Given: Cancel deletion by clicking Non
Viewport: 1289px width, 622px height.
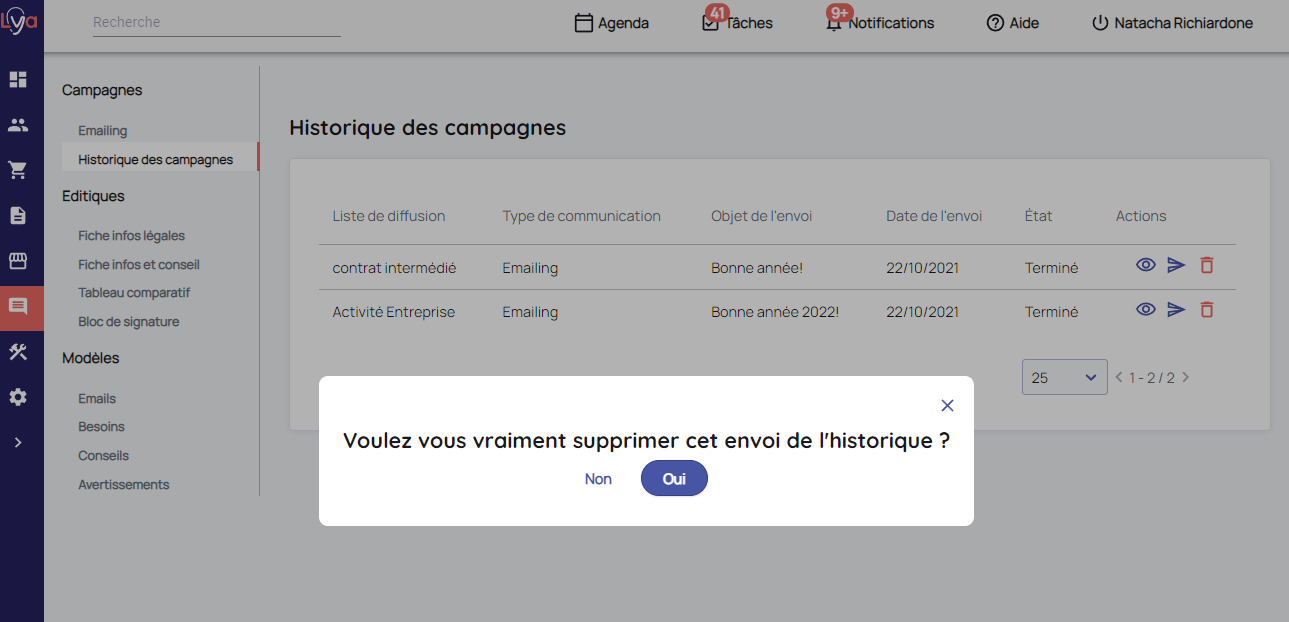Looking at the screenshot, I should click(598, 479).
